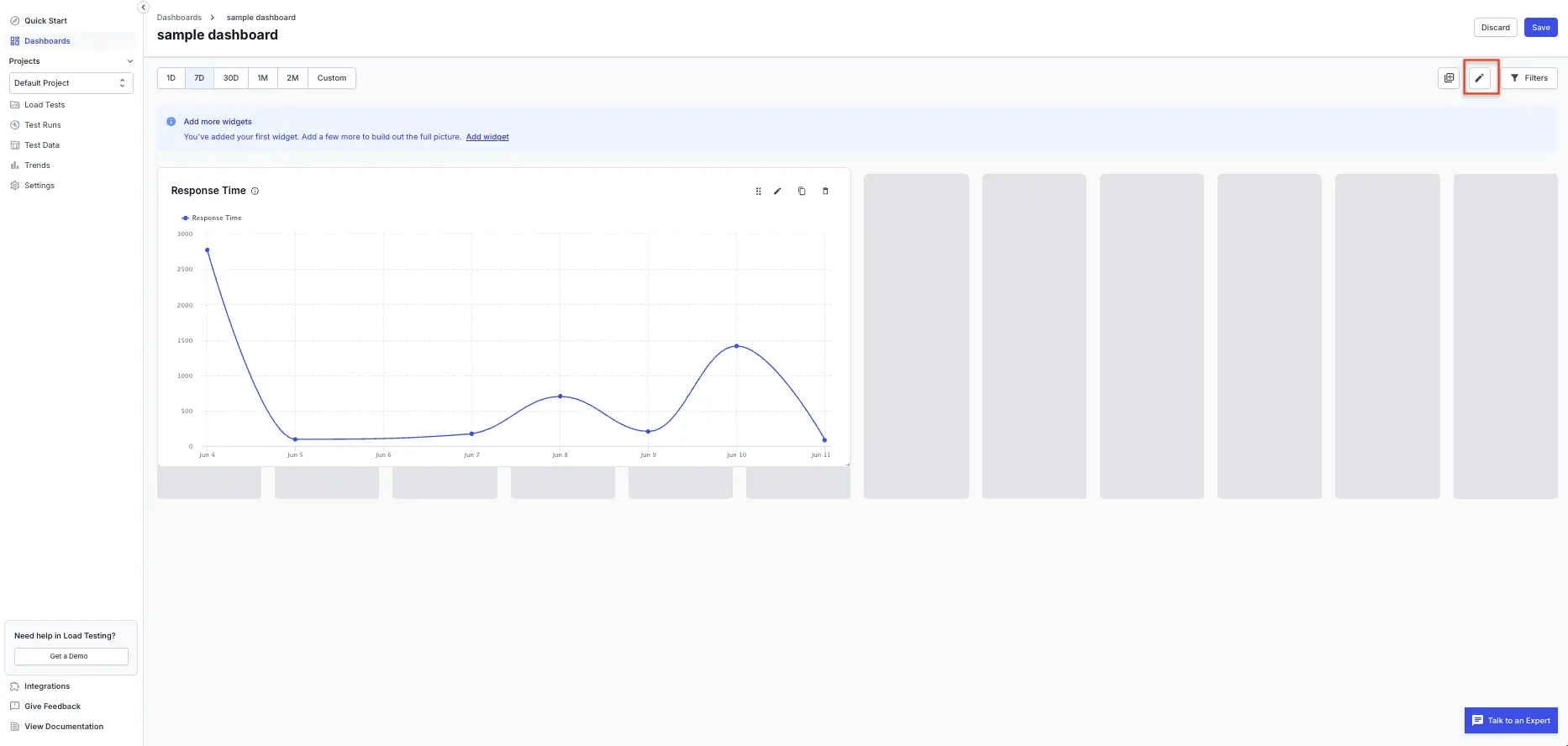The height and width of the screenshot is (746, 1568).
Task: Click the Quick Start compass icon
Action: (x=14, y=21)
